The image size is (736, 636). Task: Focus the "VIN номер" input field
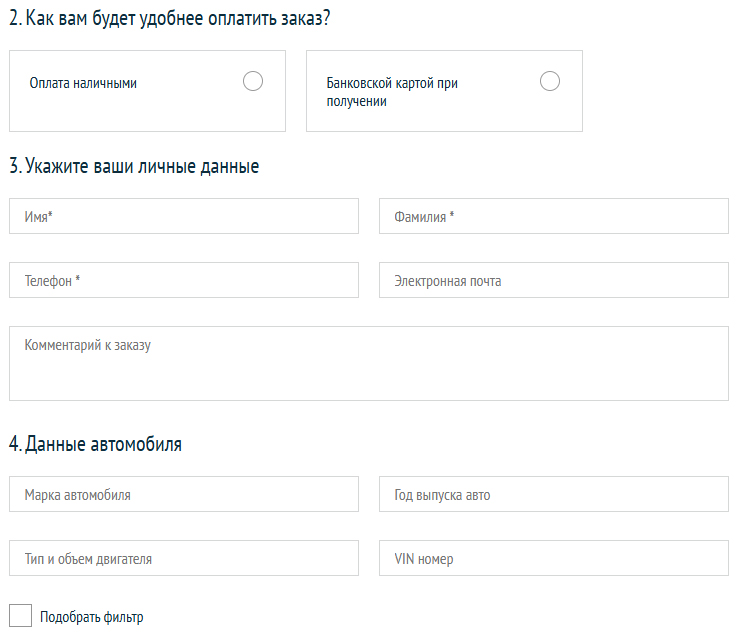(x=554, y=558)
